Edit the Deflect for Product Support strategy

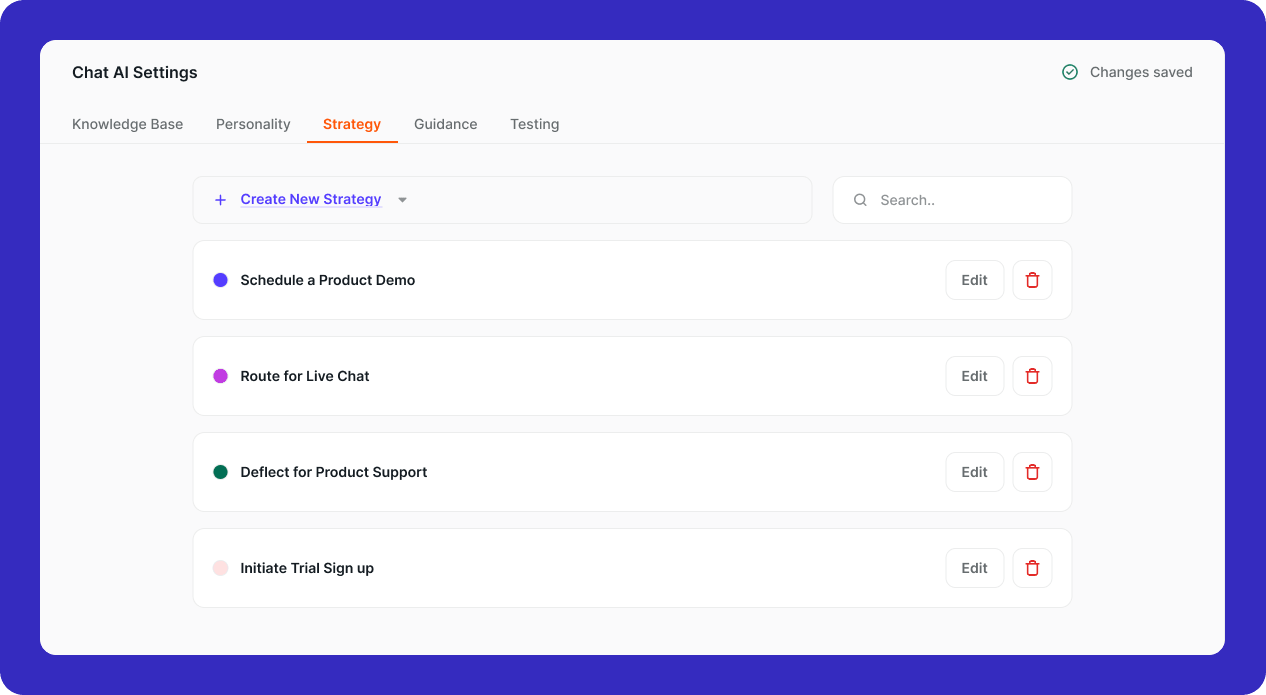(974, 472)
